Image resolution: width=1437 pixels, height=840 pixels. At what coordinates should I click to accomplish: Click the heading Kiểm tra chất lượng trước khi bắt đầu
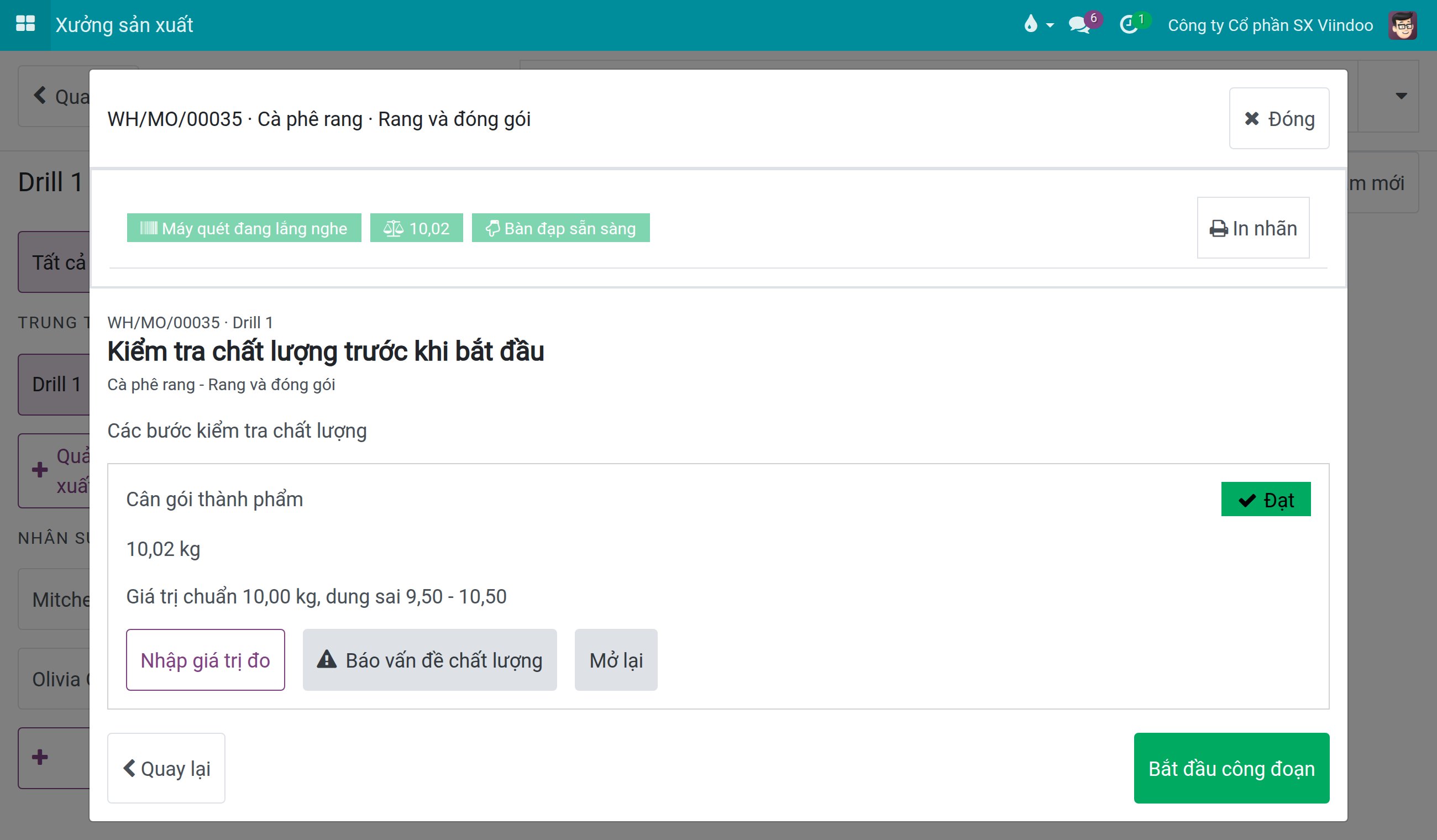point(326,351)
